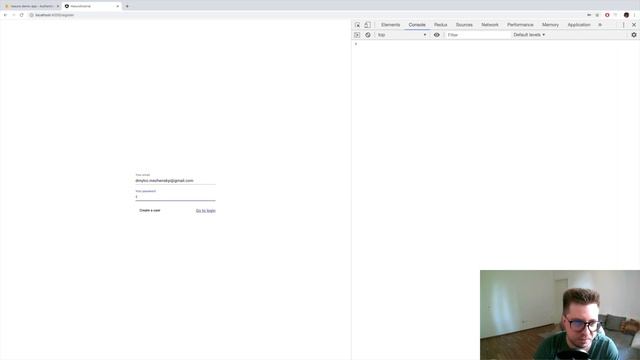640x360 pixels.
Task: Clear the console with the clear icon
Action: coord(368,35)
